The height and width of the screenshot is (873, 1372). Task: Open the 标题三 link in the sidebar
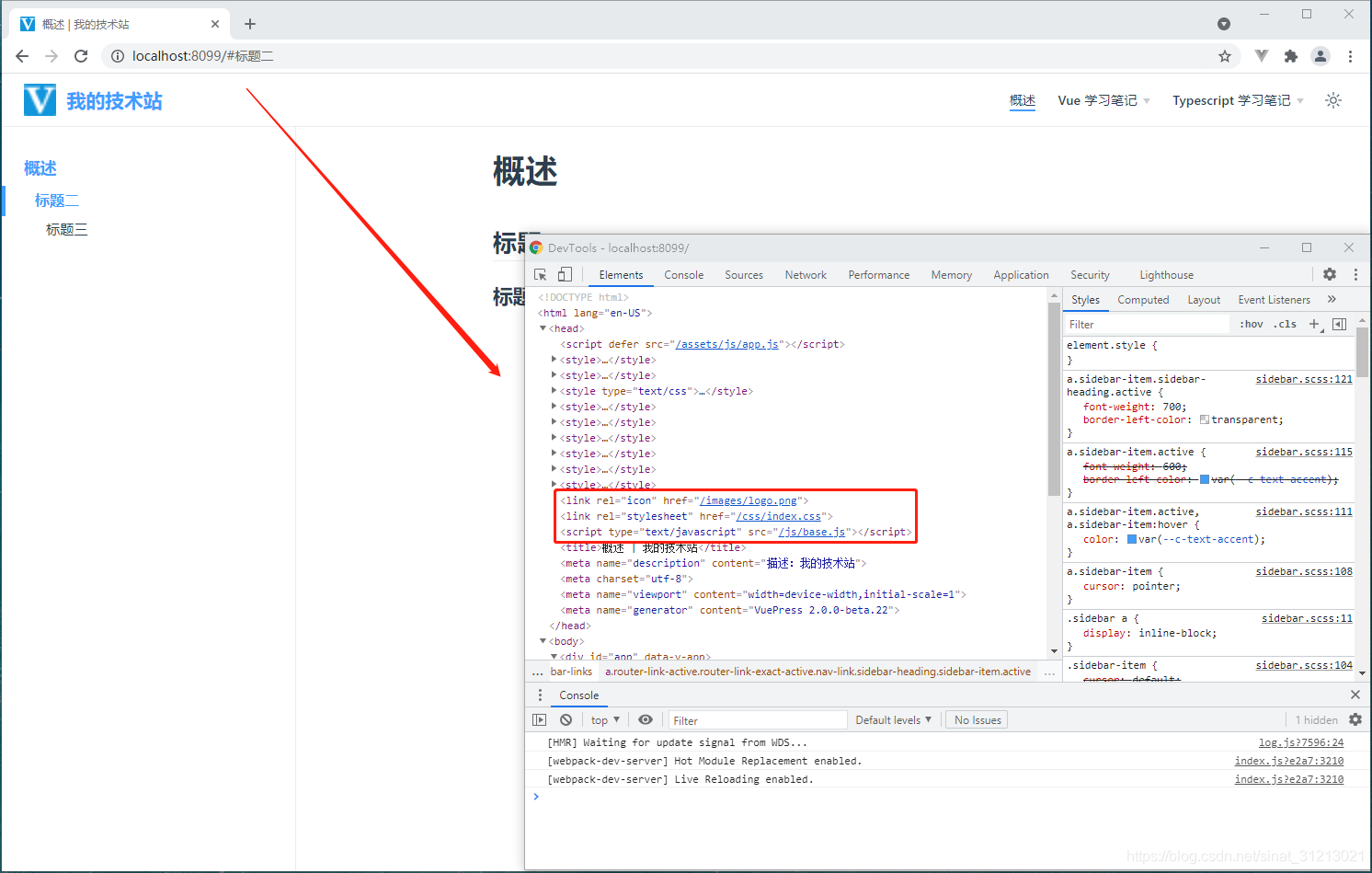(x=65, y=229)
